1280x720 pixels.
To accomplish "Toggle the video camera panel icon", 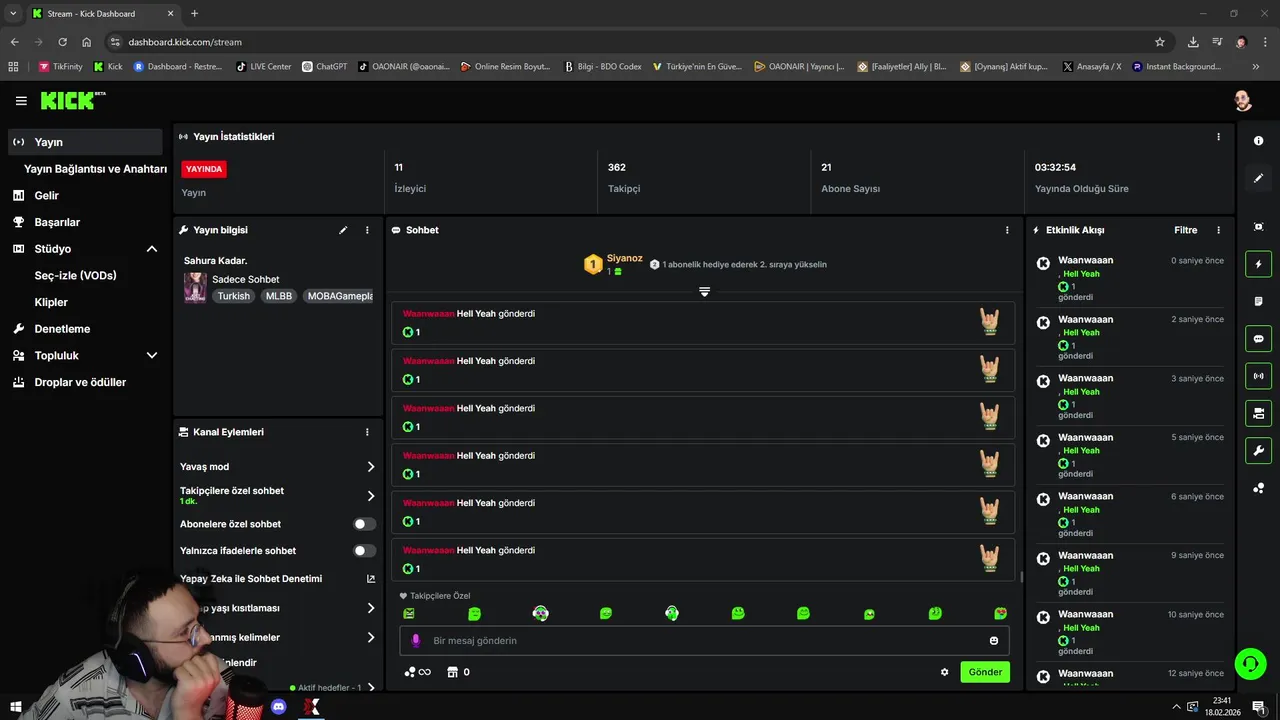I will click(x=1258, y=413).
